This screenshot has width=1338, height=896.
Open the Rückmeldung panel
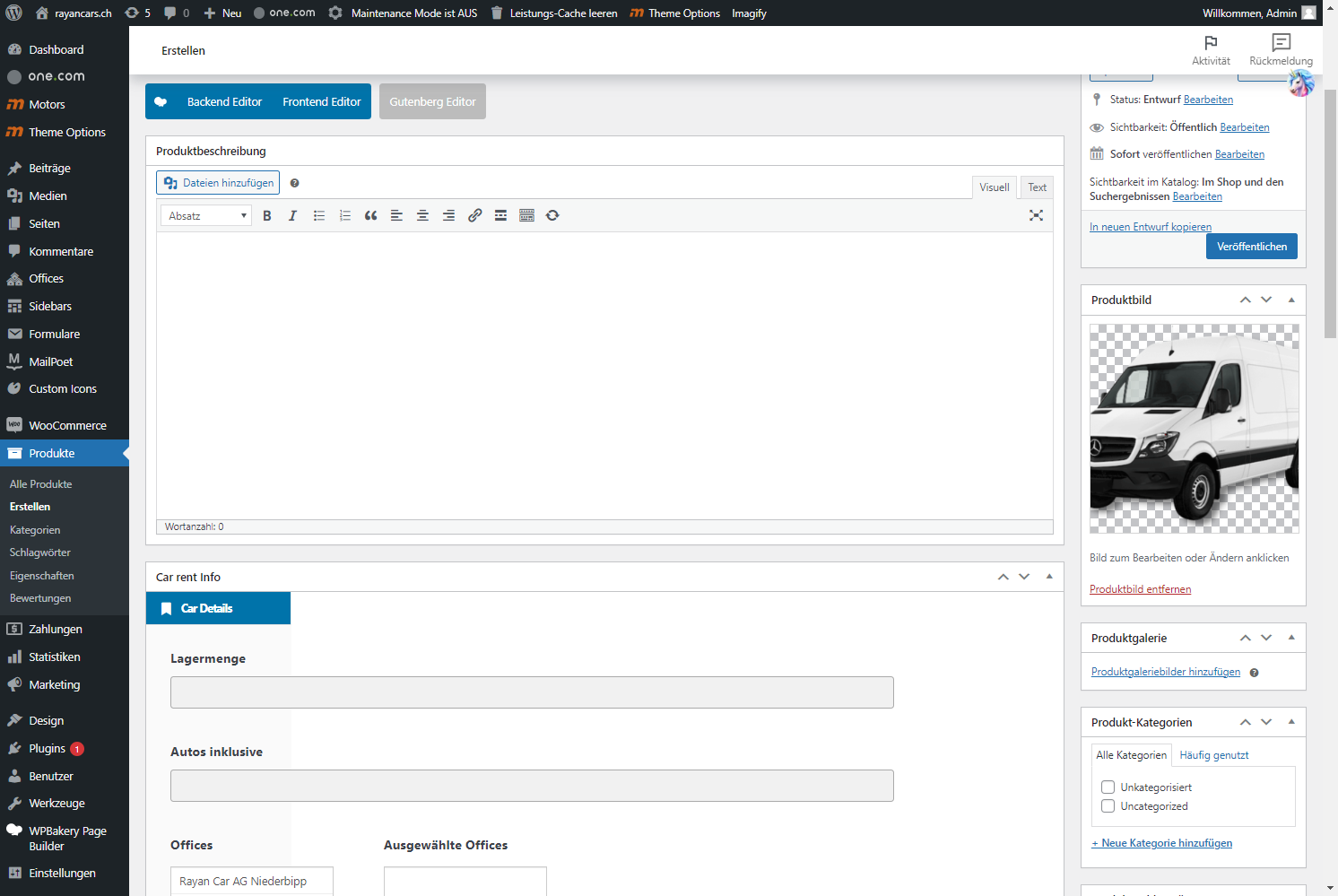click(x=1281, y=50)
